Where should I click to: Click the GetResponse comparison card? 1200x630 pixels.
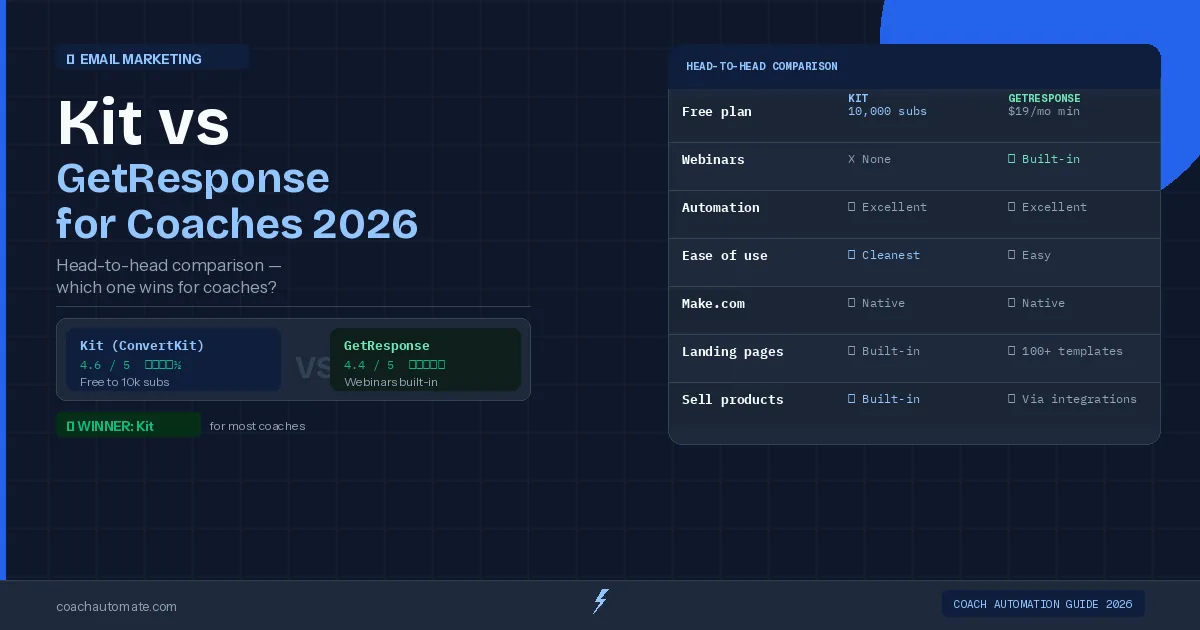(425, 359)
